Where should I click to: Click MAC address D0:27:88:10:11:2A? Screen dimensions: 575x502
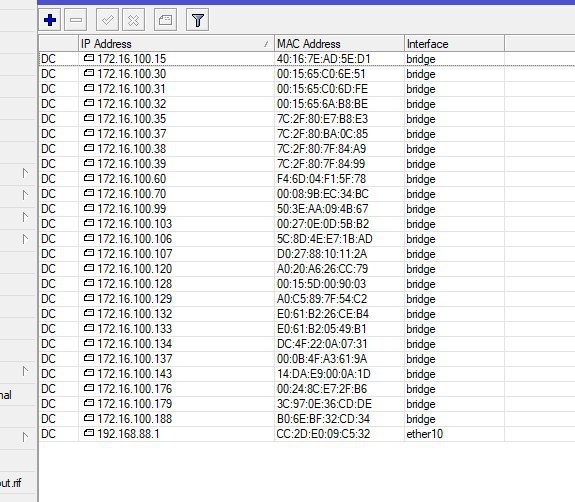pyautogui.click(x=322, y=254)
